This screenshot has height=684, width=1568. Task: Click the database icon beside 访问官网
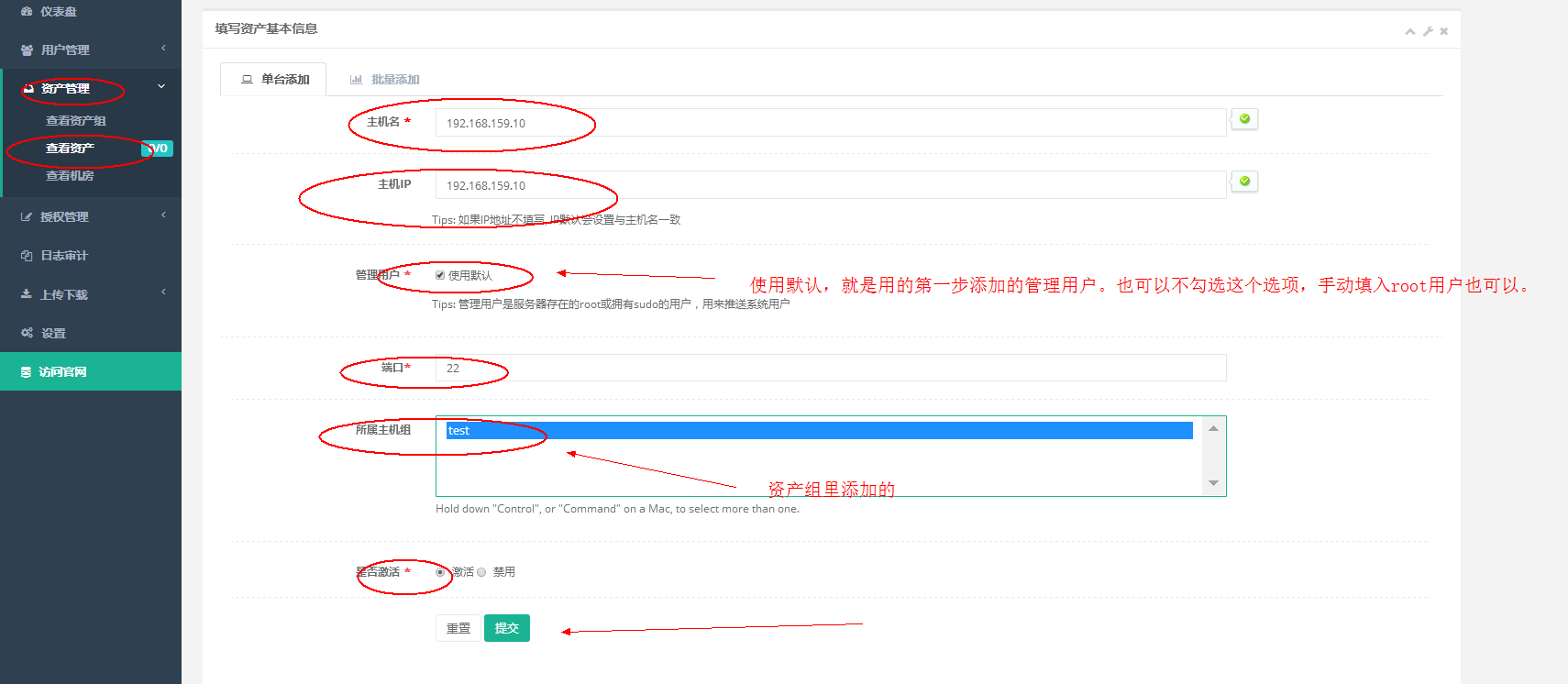pyautogui.click(x=26, y=371)
